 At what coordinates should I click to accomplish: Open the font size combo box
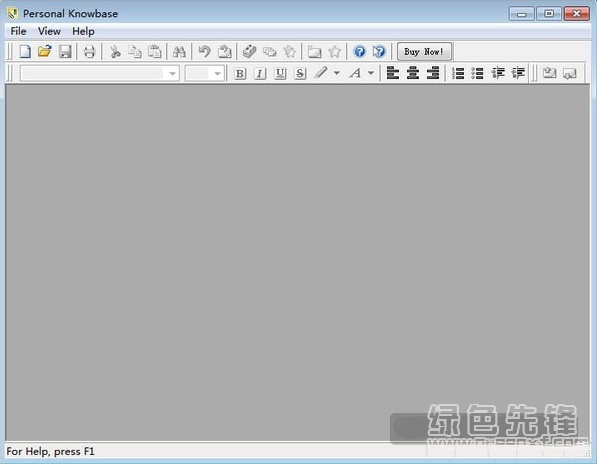[204, 73]
